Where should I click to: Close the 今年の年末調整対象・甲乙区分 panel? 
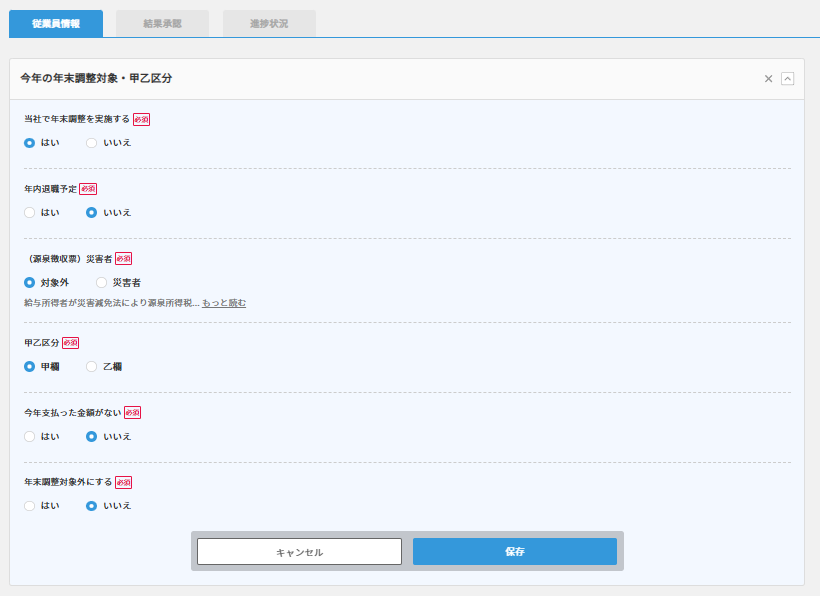768,79
